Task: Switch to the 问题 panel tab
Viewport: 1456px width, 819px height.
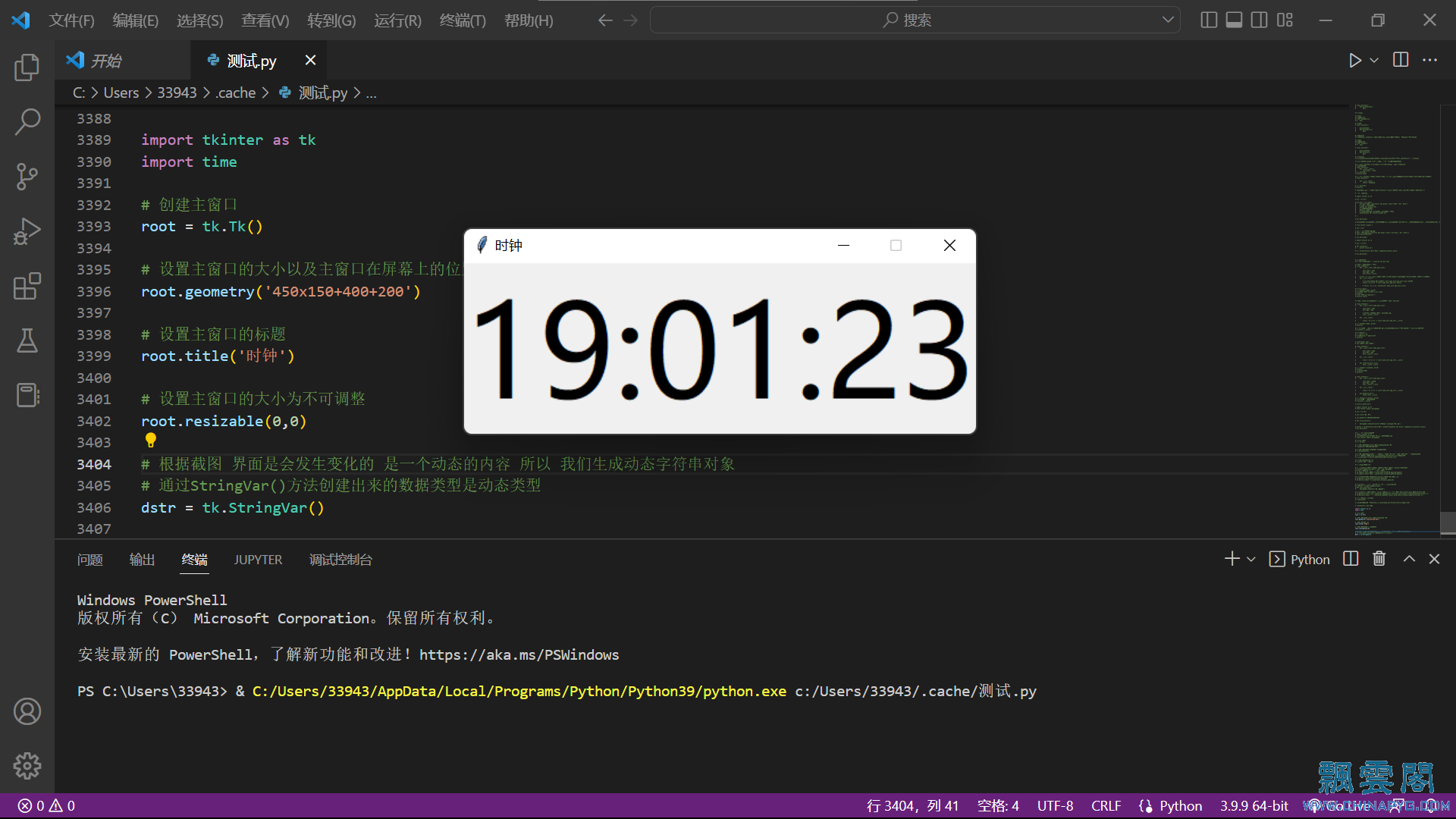Action: coord(89,560)
